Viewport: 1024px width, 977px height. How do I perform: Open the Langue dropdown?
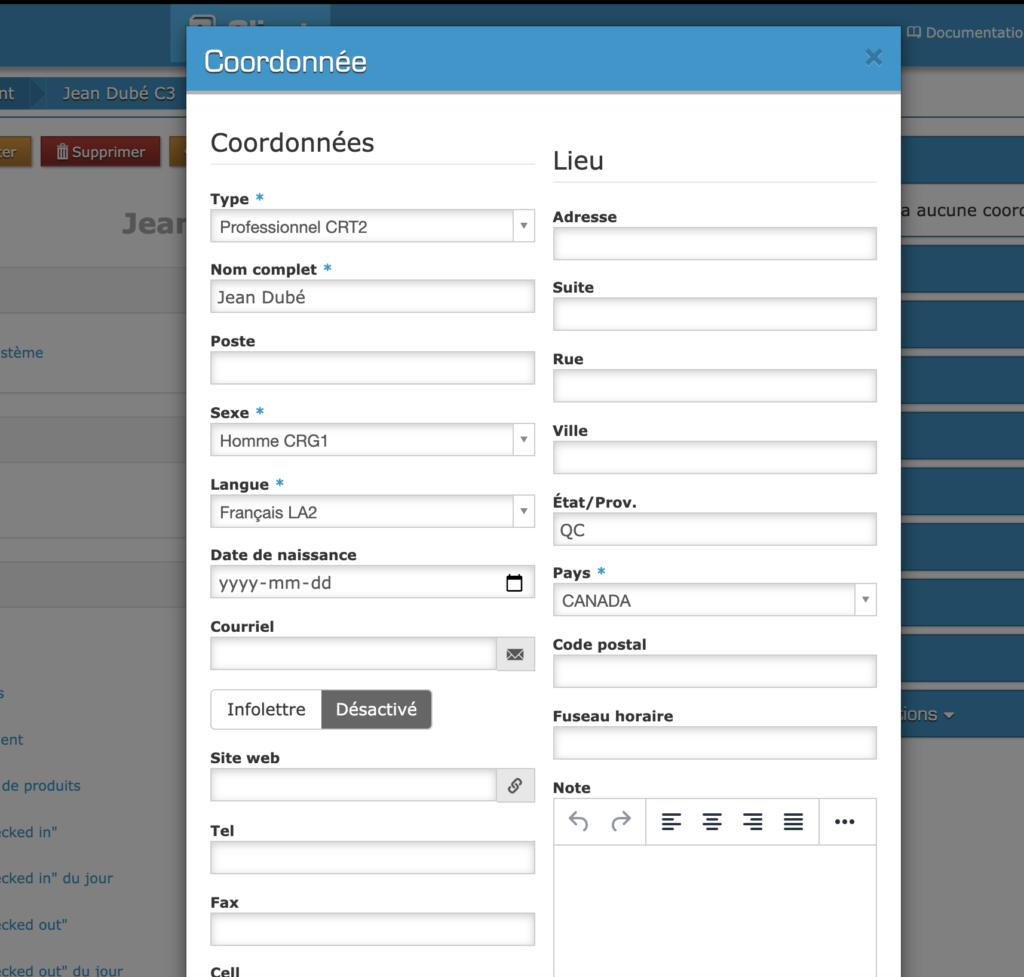(x=372, y=513)
